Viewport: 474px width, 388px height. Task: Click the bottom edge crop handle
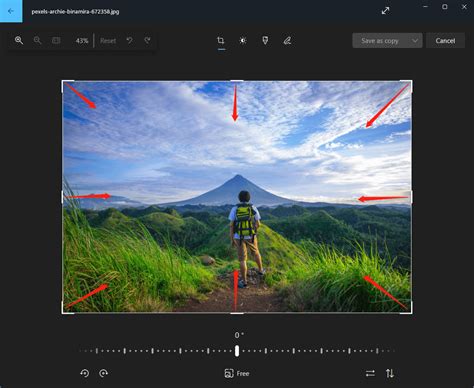pos(237,313)
